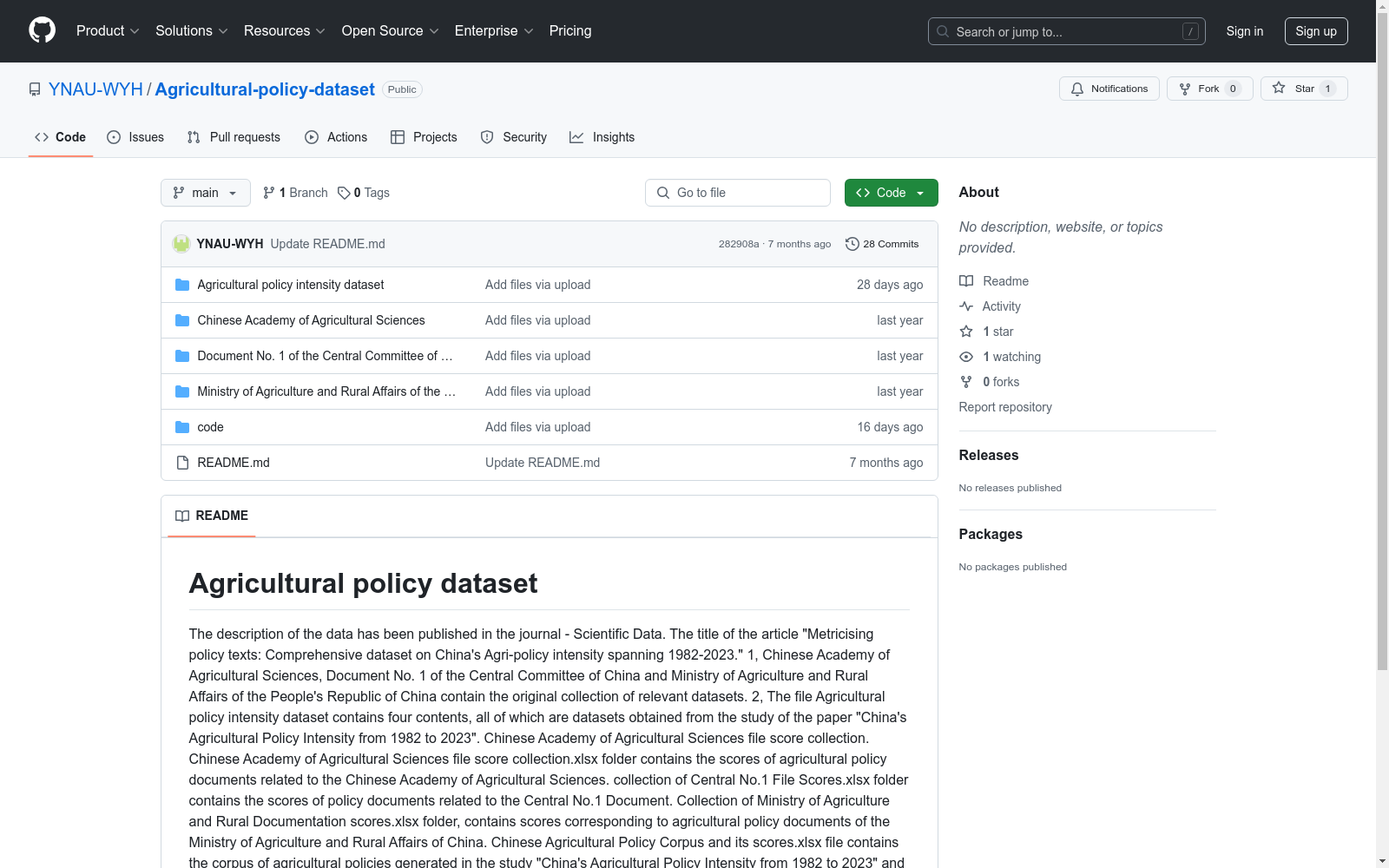The width and height of the screenshot is (1389, 868).
Task: Star the repository with the star icon
Action: 1279,88
